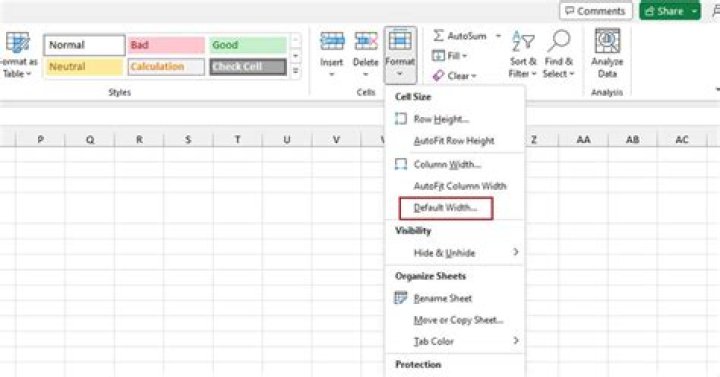Select column U header

[287, 140]
